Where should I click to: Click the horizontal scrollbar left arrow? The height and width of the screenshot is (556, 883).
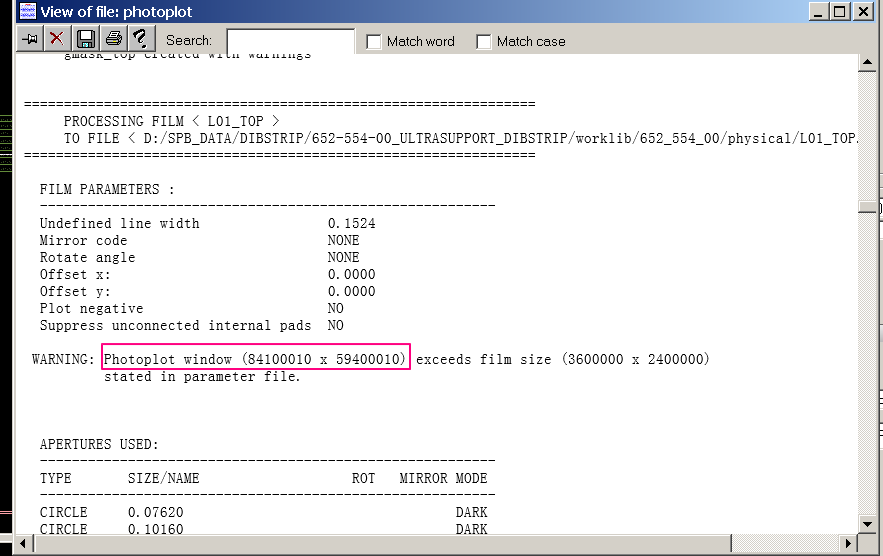coord(23,544)
